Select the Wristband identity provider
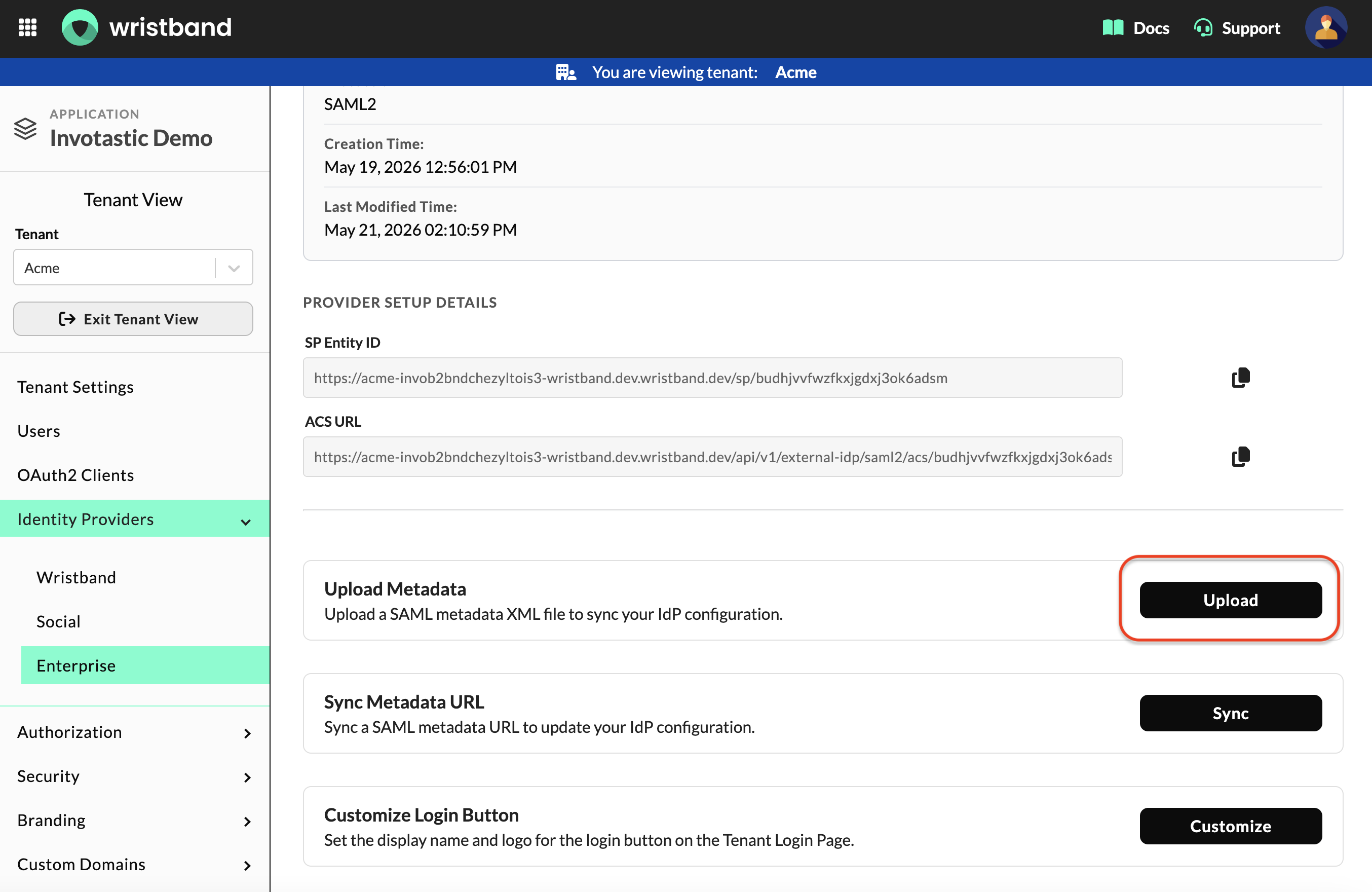This screenshot has height=892, width=1372. 76,577
